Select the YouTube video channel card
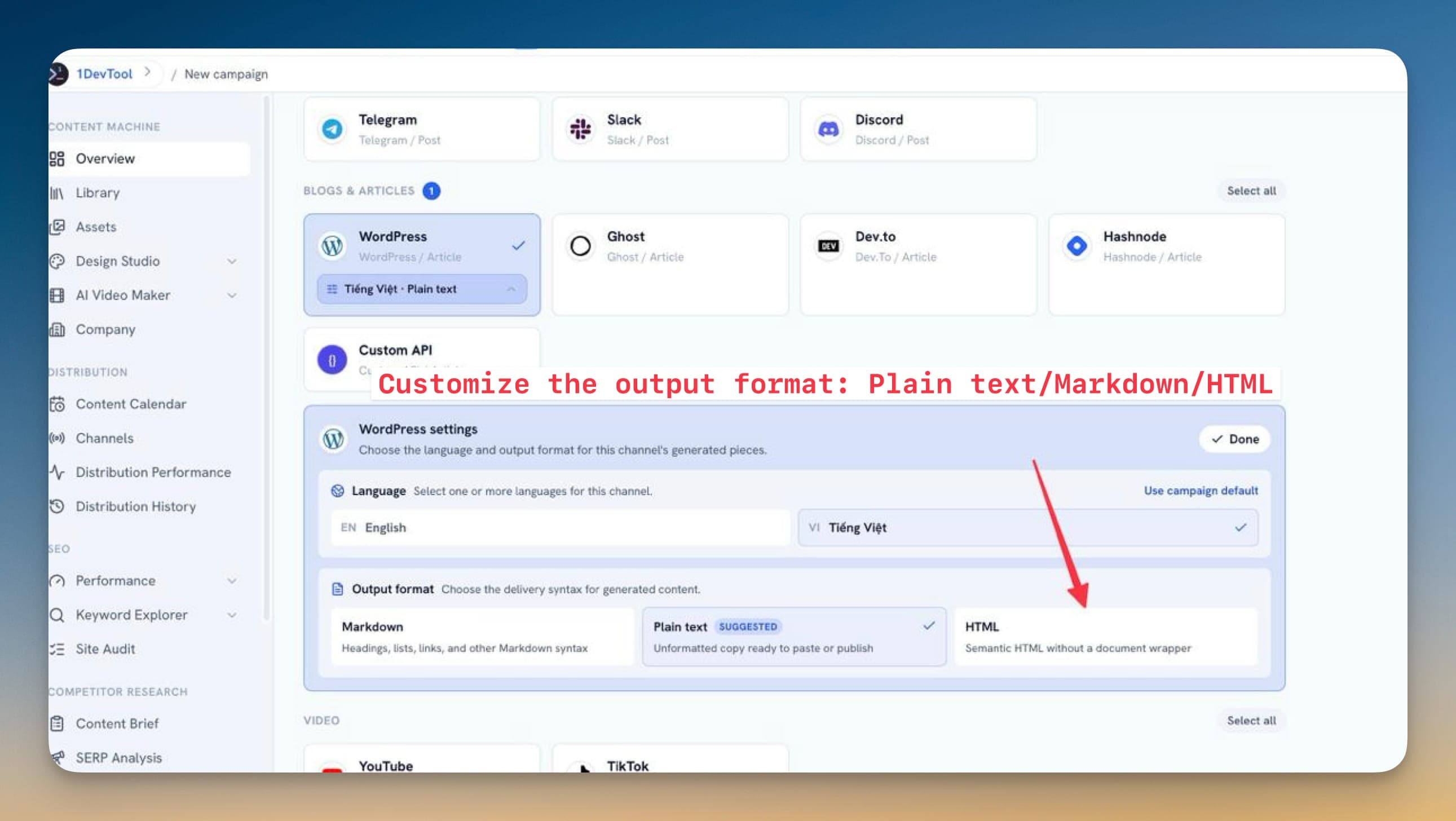 (422, 759)
